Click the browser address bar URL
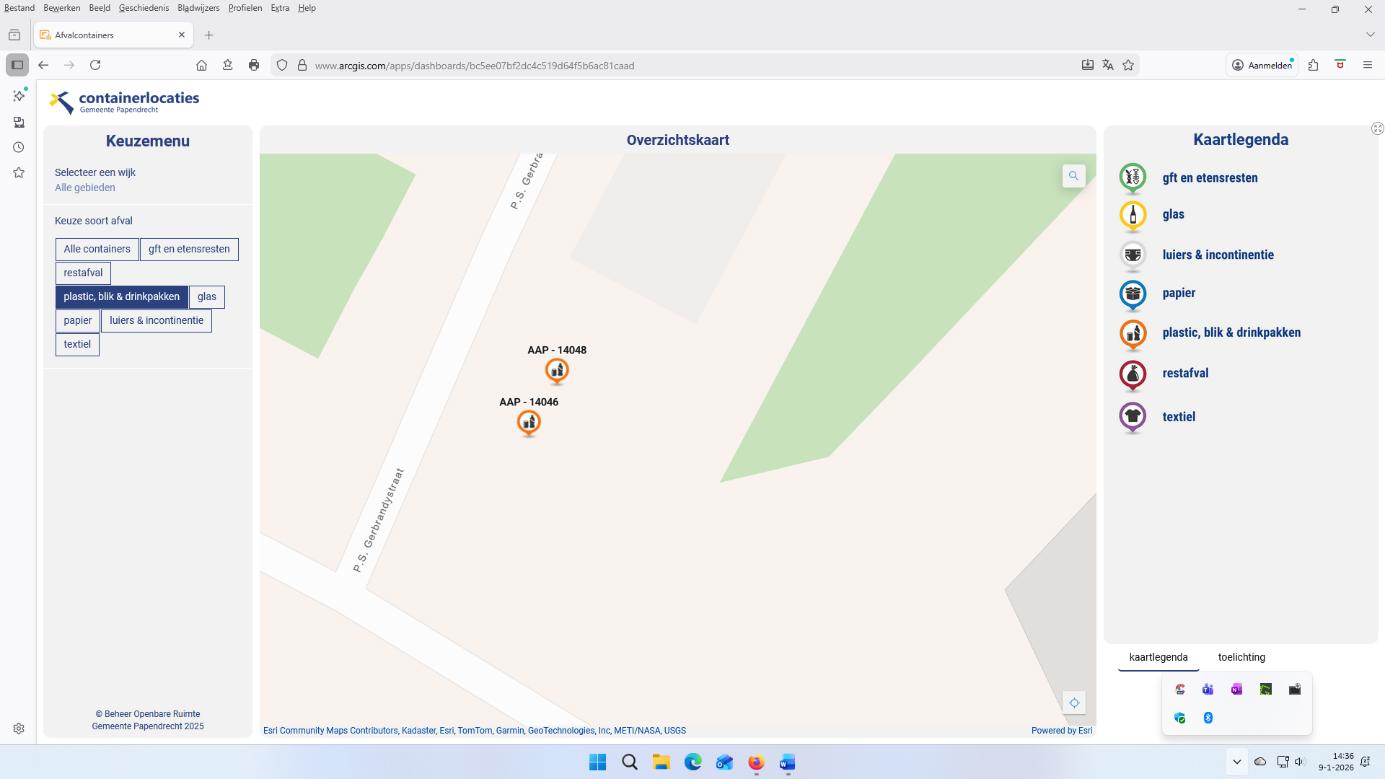 (474, 65)
